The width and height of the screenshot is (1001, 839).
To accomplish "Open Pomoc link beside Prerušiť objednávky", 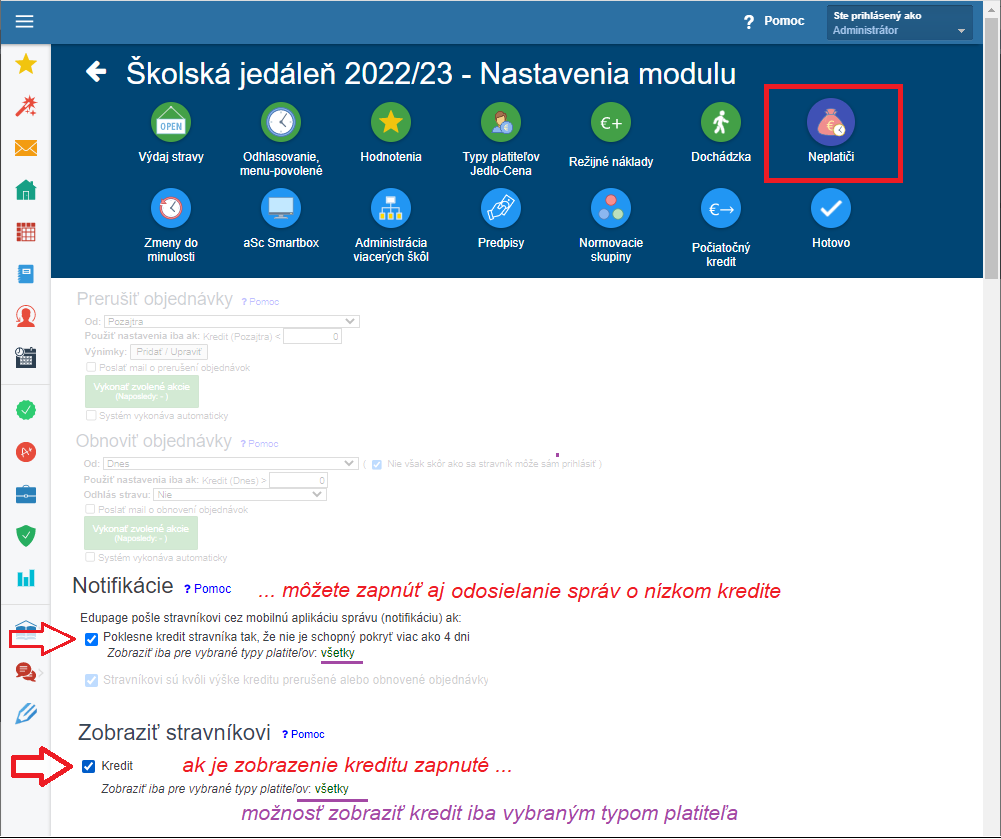I will pos(260,301).
